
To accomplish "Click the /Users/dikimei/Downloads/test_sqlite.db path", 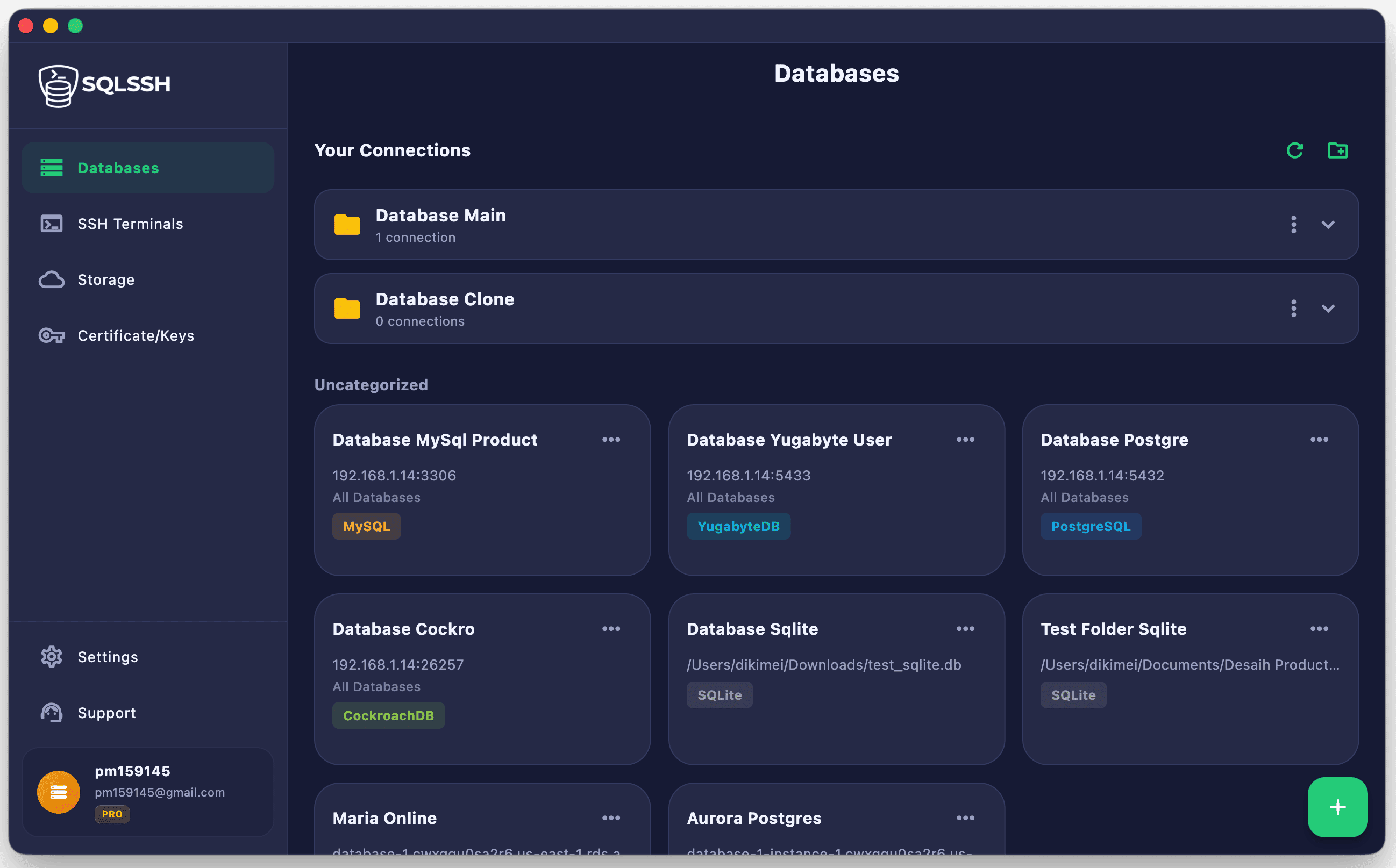I will [824, 665].
